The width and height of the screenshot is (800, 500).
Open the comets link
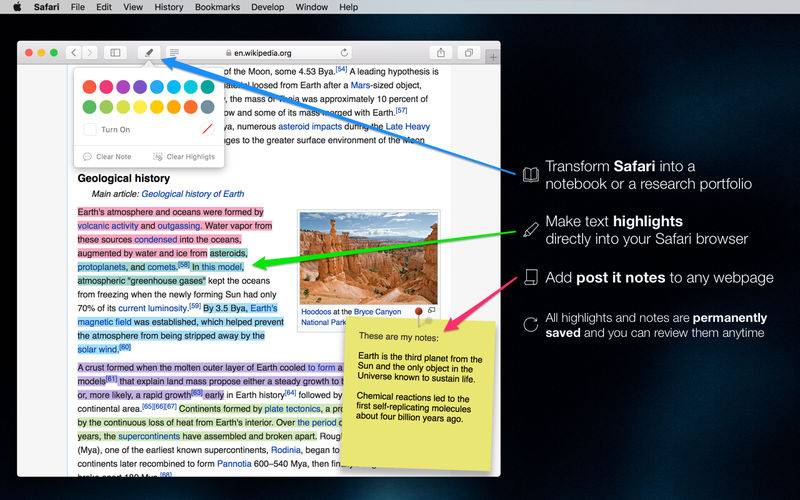tap(161, 267)
